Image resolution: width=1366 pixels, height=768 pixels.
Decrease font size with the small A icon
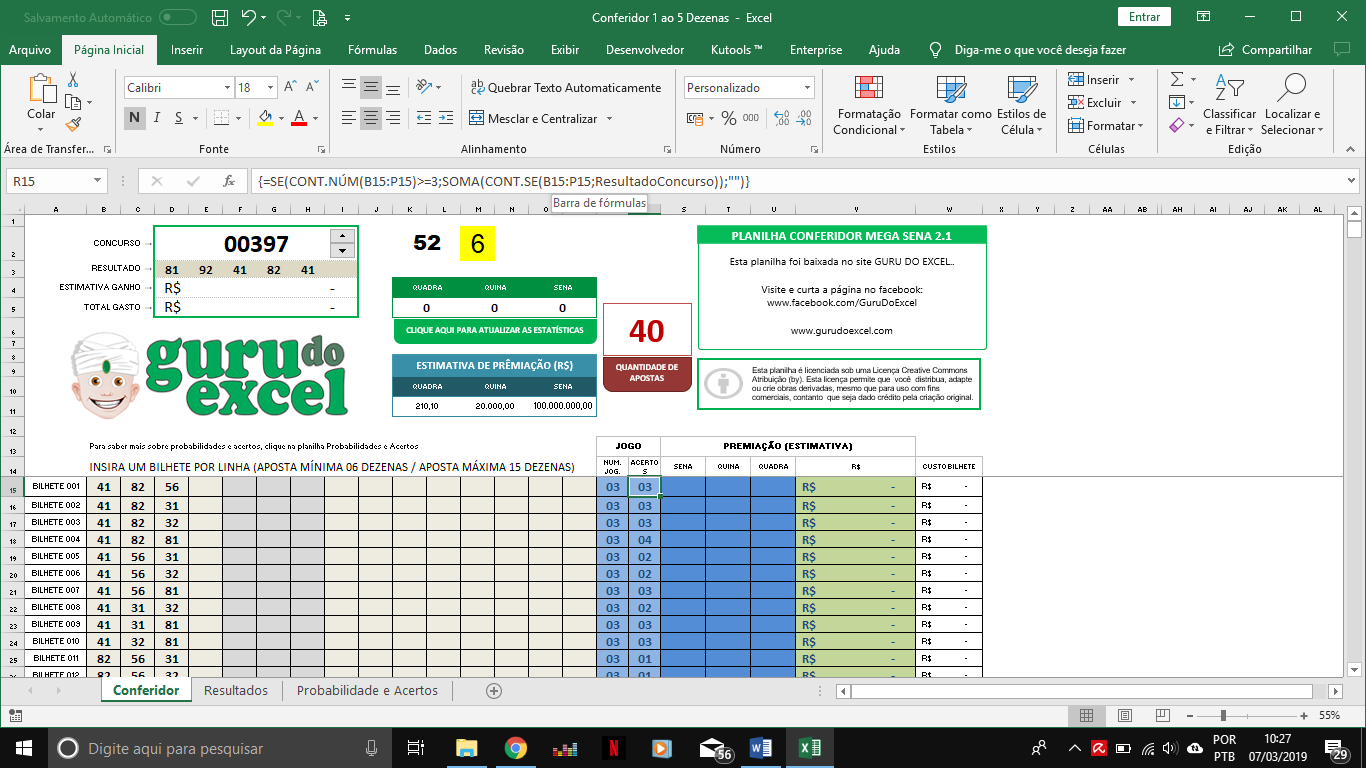[314, 88]
